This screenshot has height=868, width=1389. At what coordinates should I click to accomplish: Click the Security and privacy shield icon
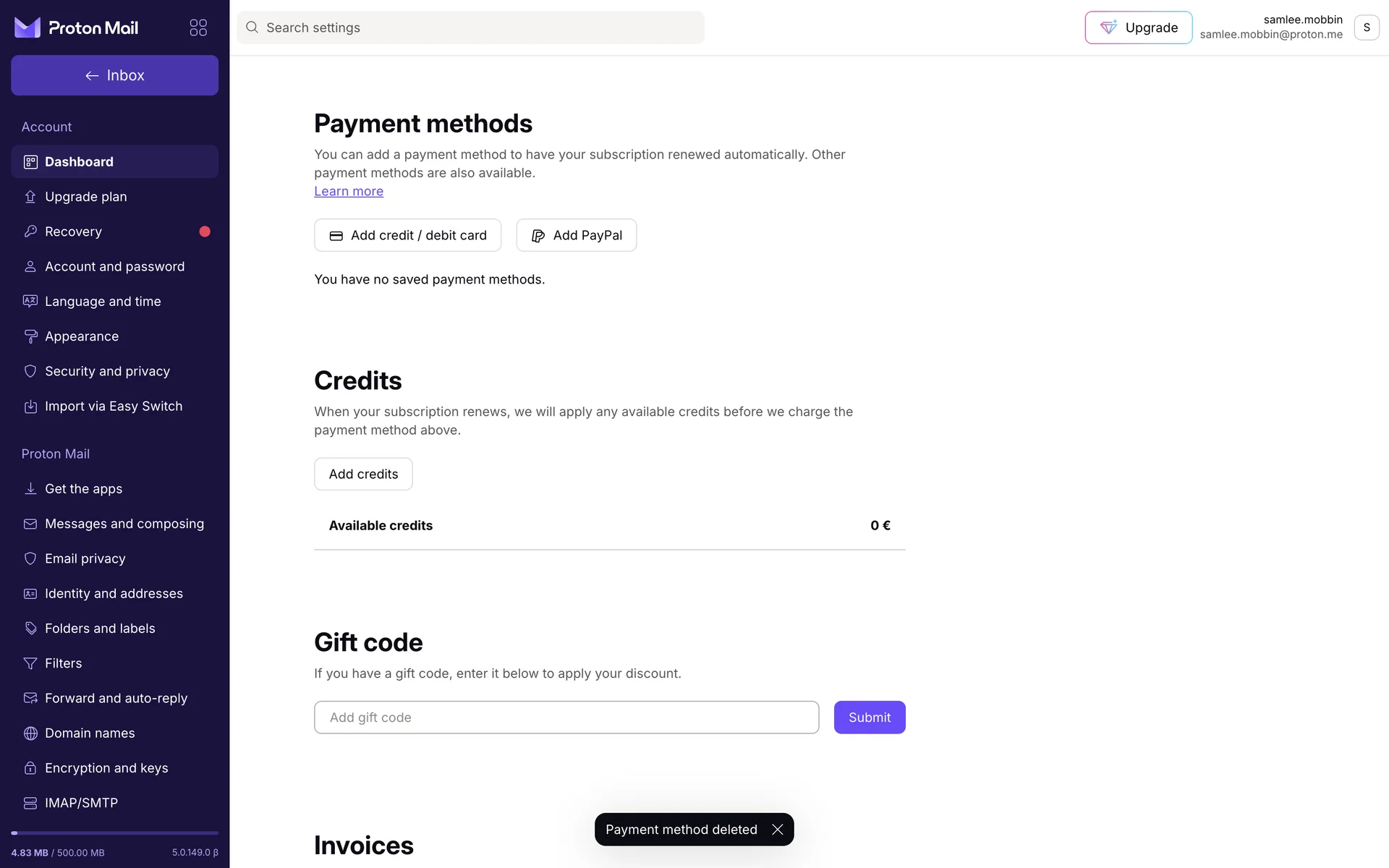pos(30,371)
